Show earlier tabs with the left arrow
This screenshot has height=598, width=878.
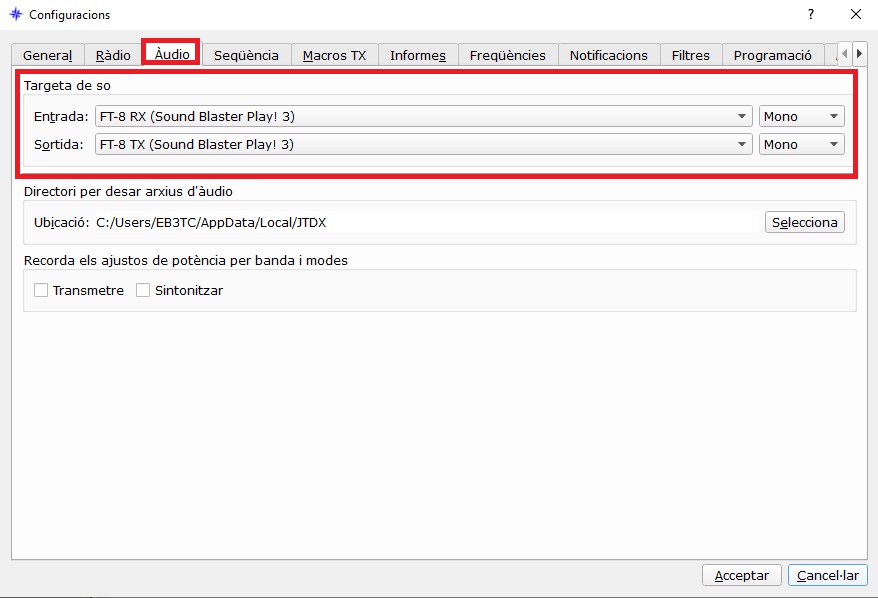pyautogui.click(x=844, y=54)
